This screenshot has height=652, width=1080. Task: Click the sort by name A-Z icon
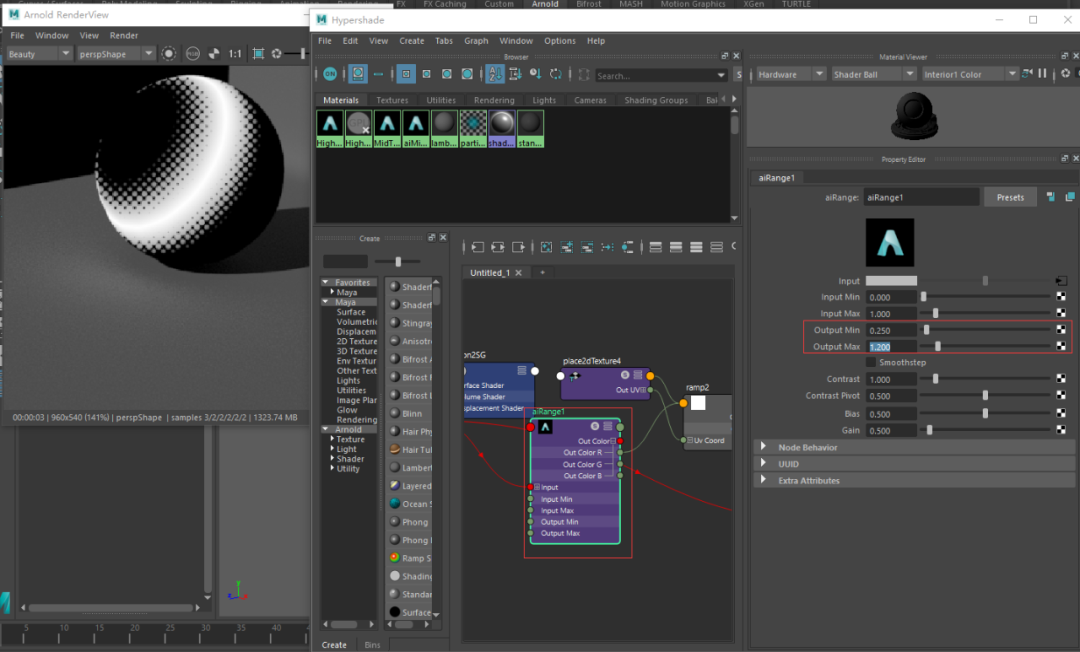coord(495,74)
